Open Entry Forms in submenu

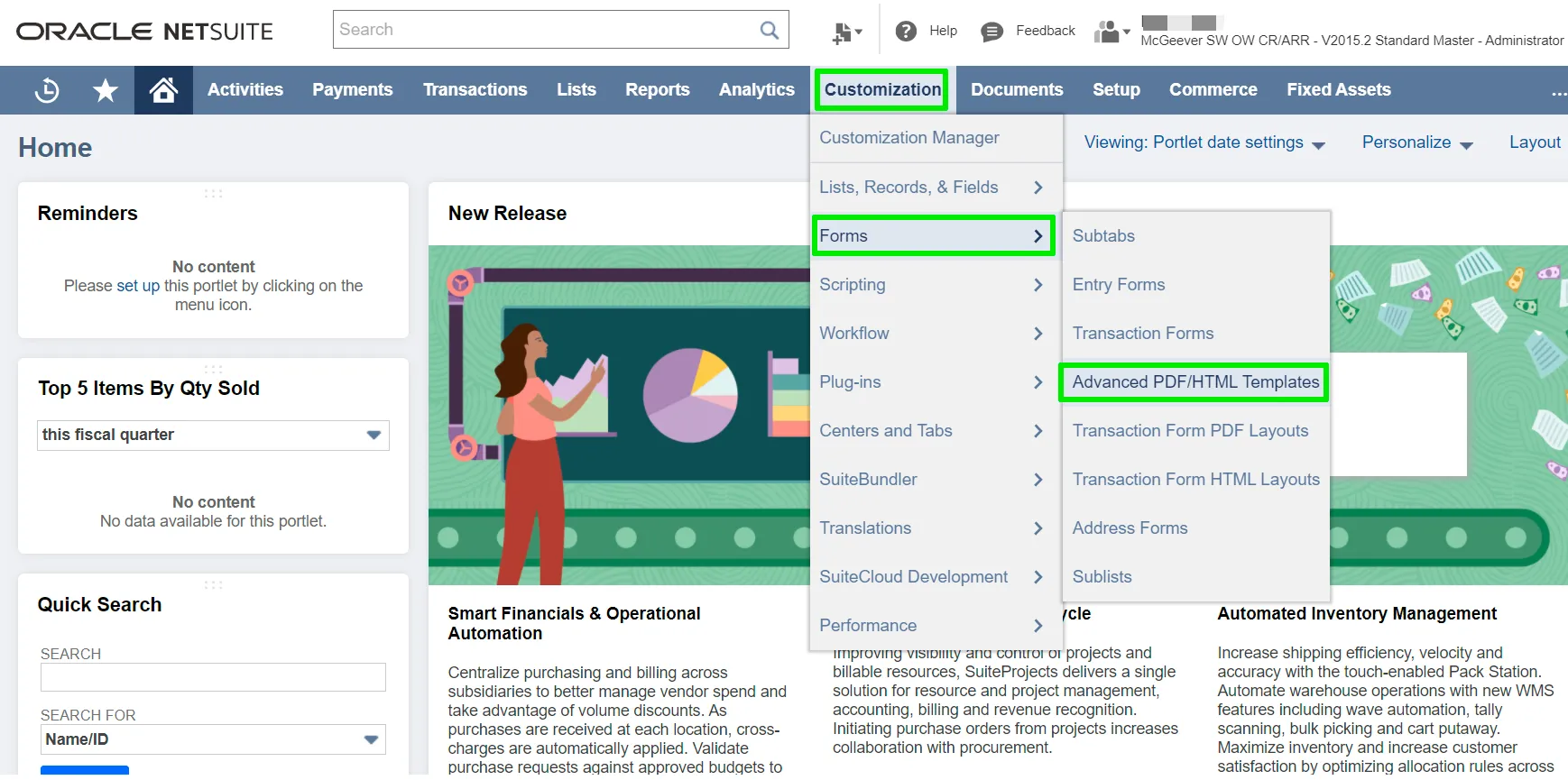click(x=1118, y=284)
